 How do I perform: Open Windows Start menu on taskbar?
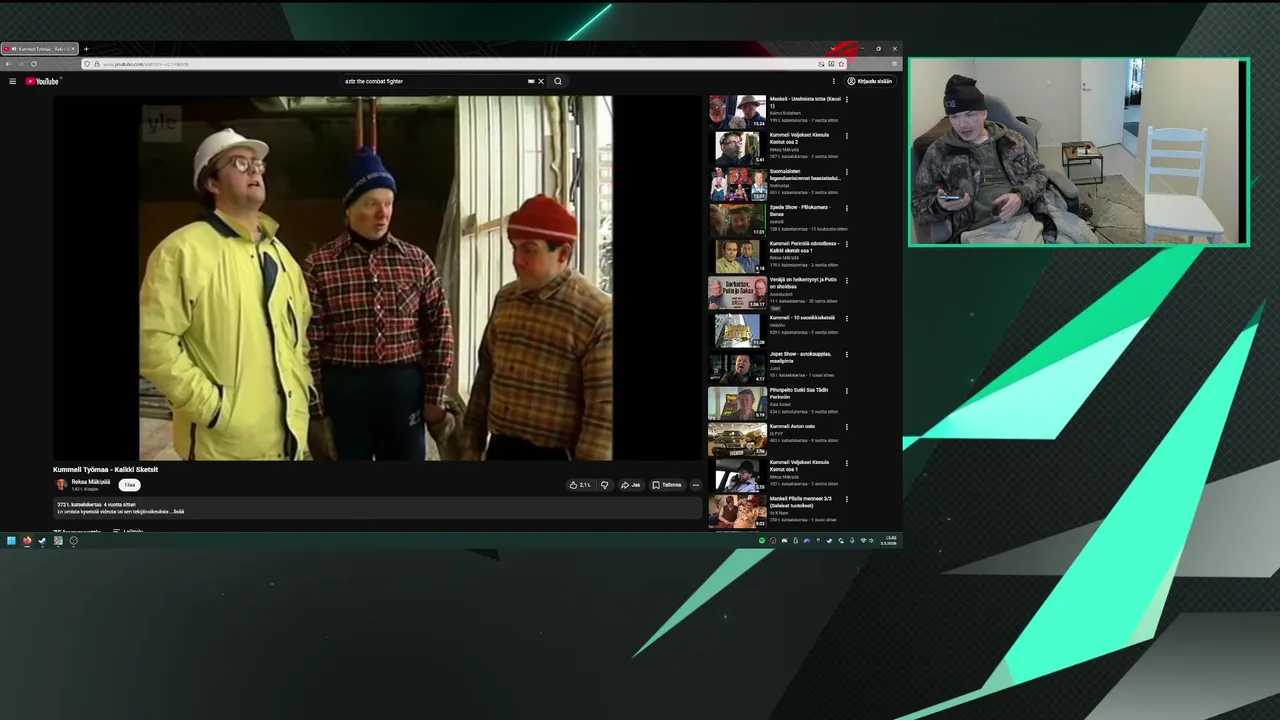coord(11,541)
